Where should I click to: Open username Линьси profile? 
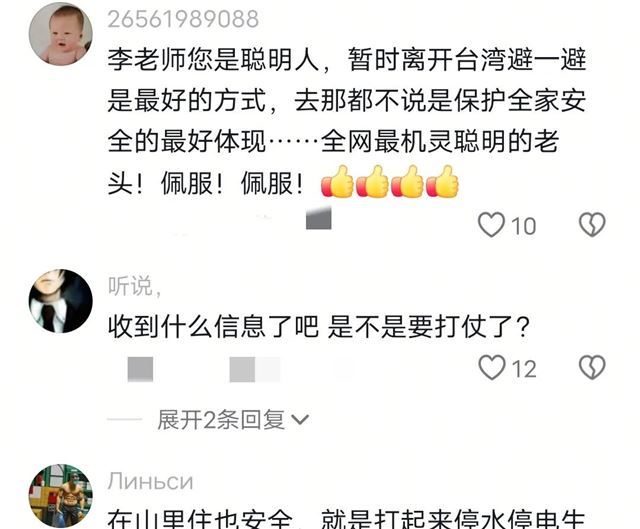click(x=150, y=482)
